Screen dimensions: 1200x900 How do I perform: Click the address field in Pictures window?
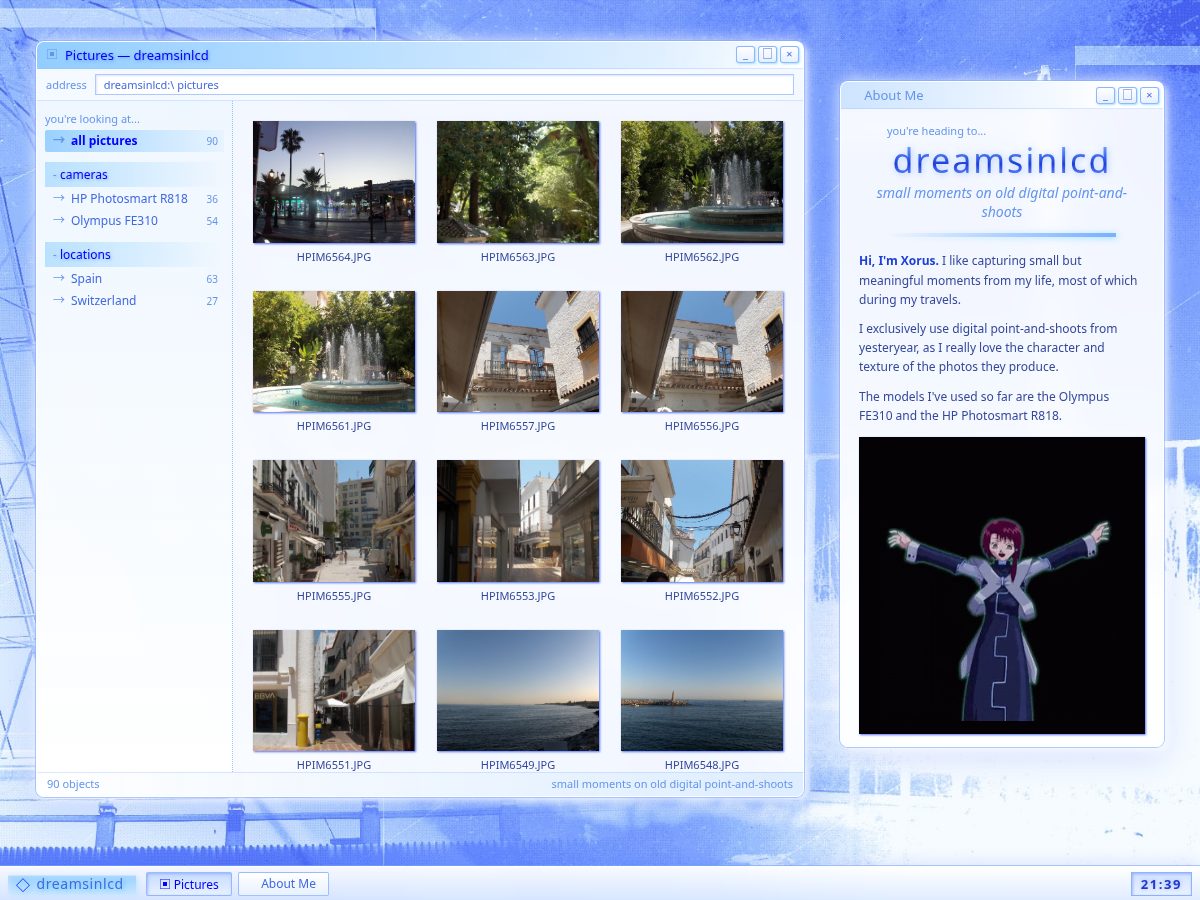click(x=444, y=85)
